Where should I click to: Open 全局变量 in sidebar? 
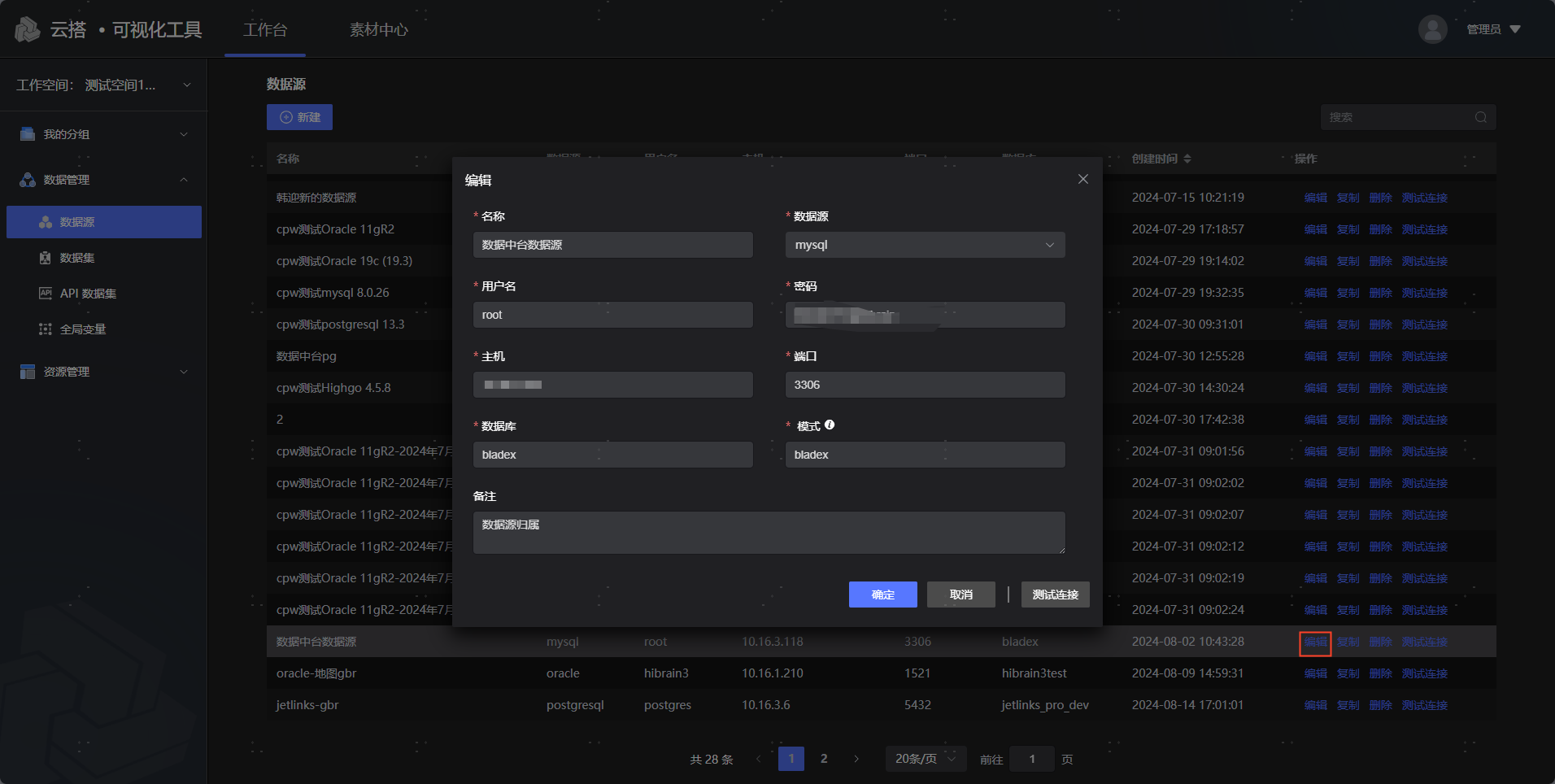(x=83, y=329)
